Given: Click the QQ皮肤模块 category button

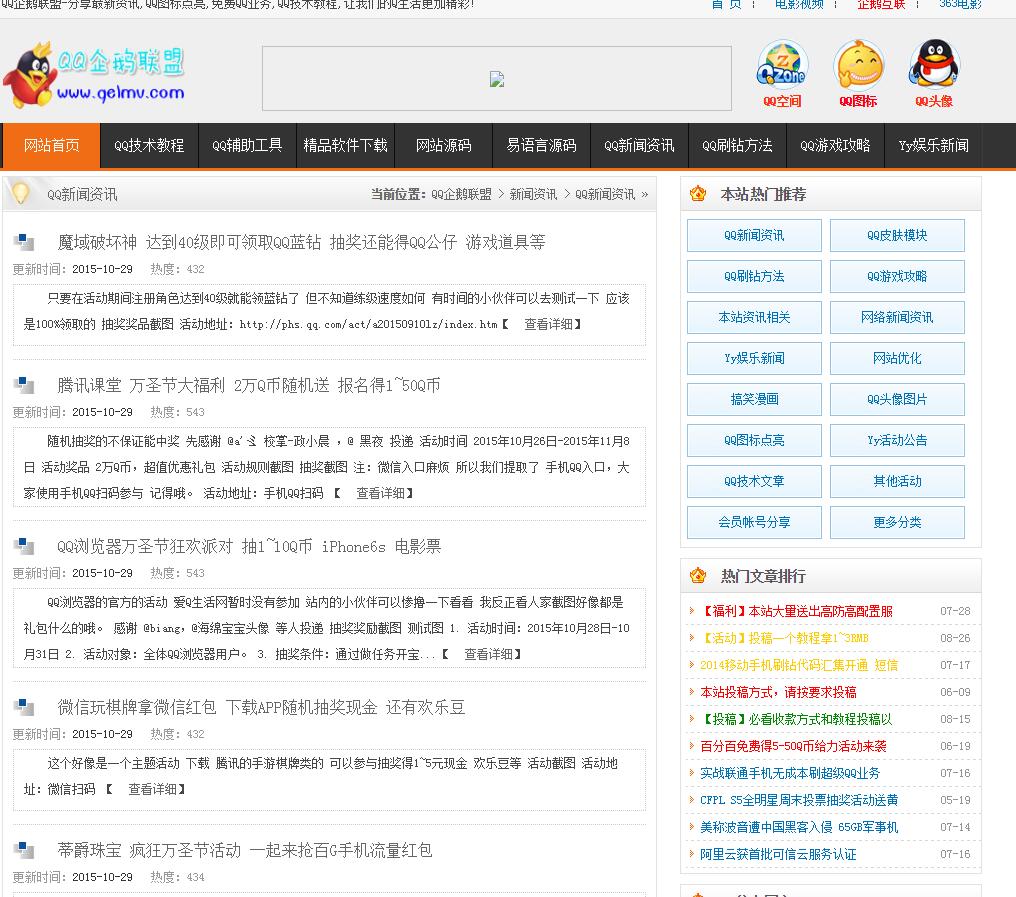Looking at the screenshot, I should 897,235.
